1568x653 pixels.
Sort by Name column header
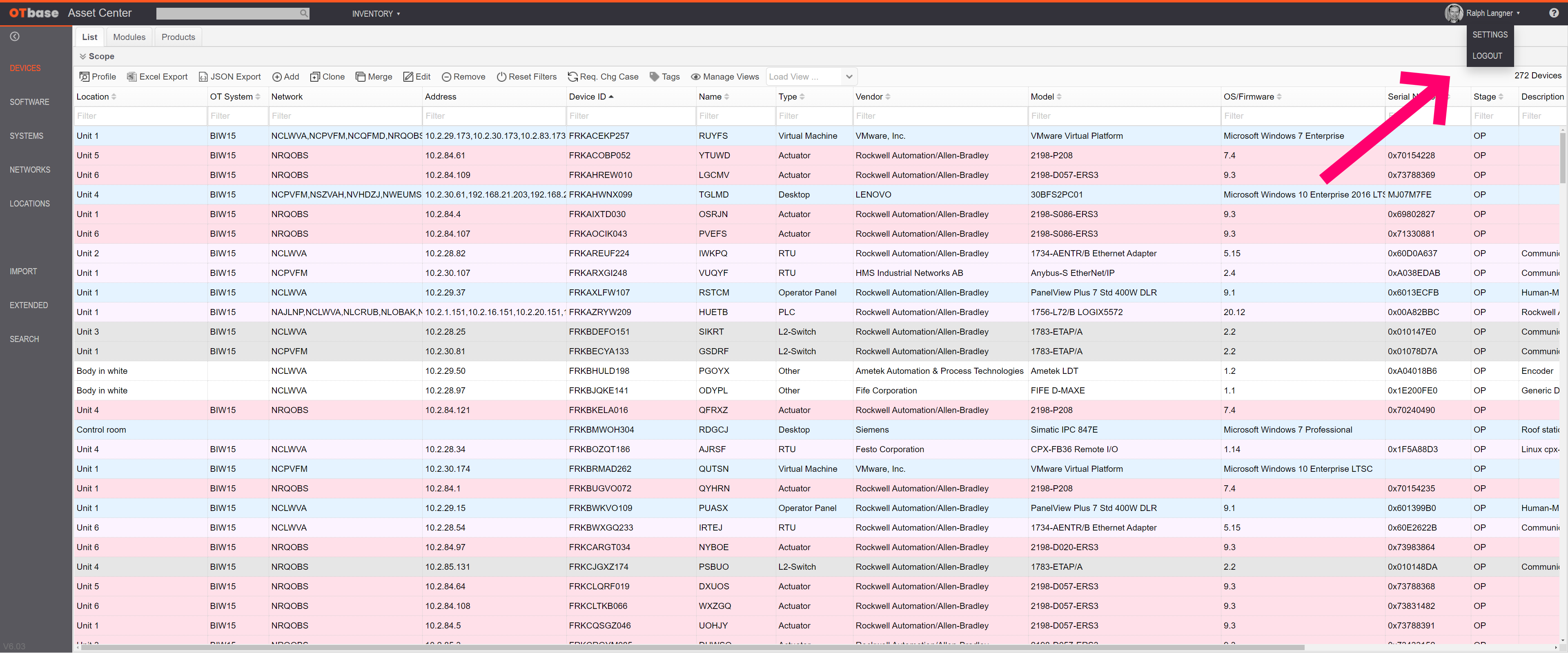pyautogui.click(x=713, y=97)
